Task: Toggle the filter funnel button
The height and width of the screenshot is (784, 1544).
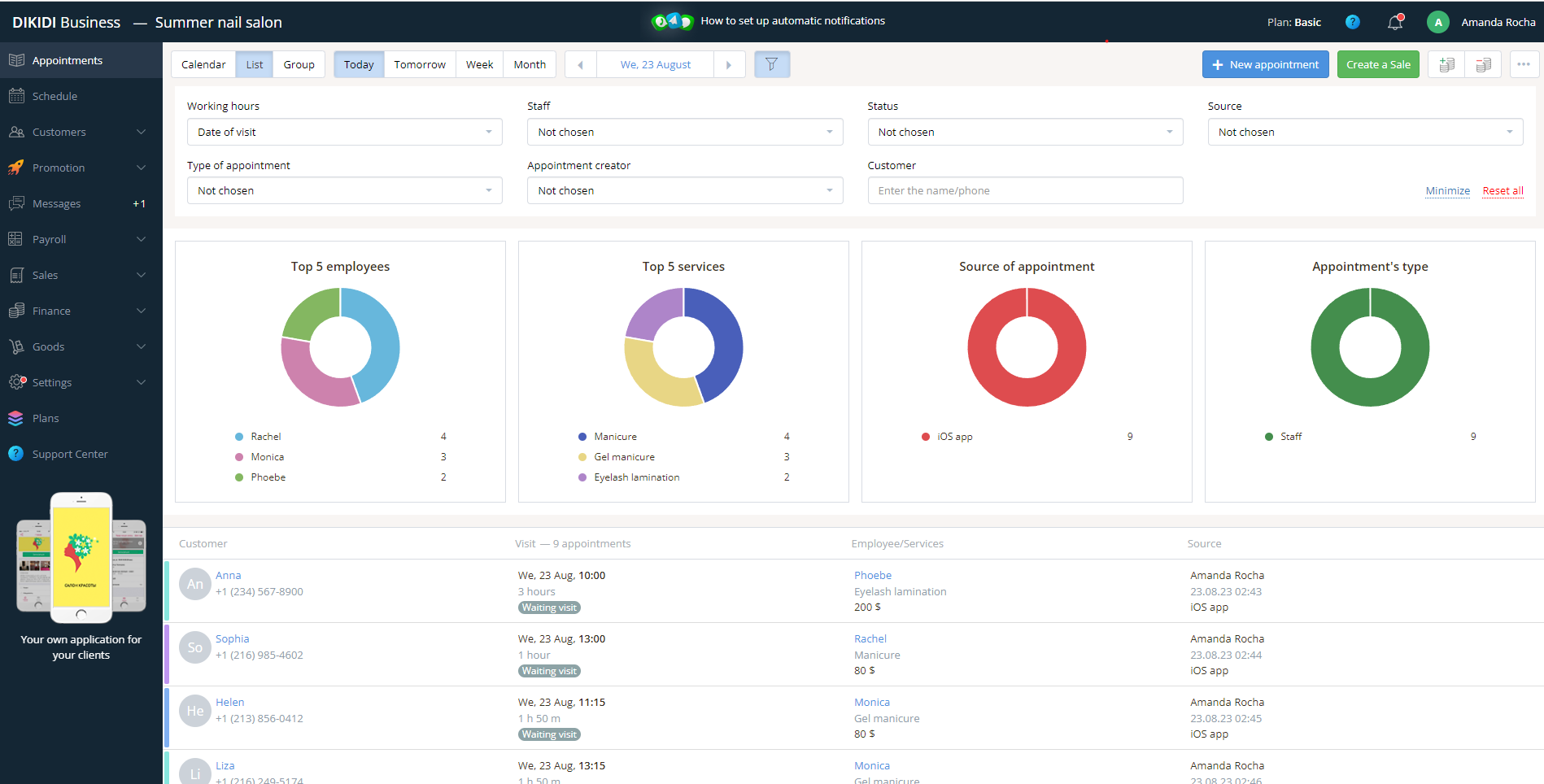Action: click(772, 64)
